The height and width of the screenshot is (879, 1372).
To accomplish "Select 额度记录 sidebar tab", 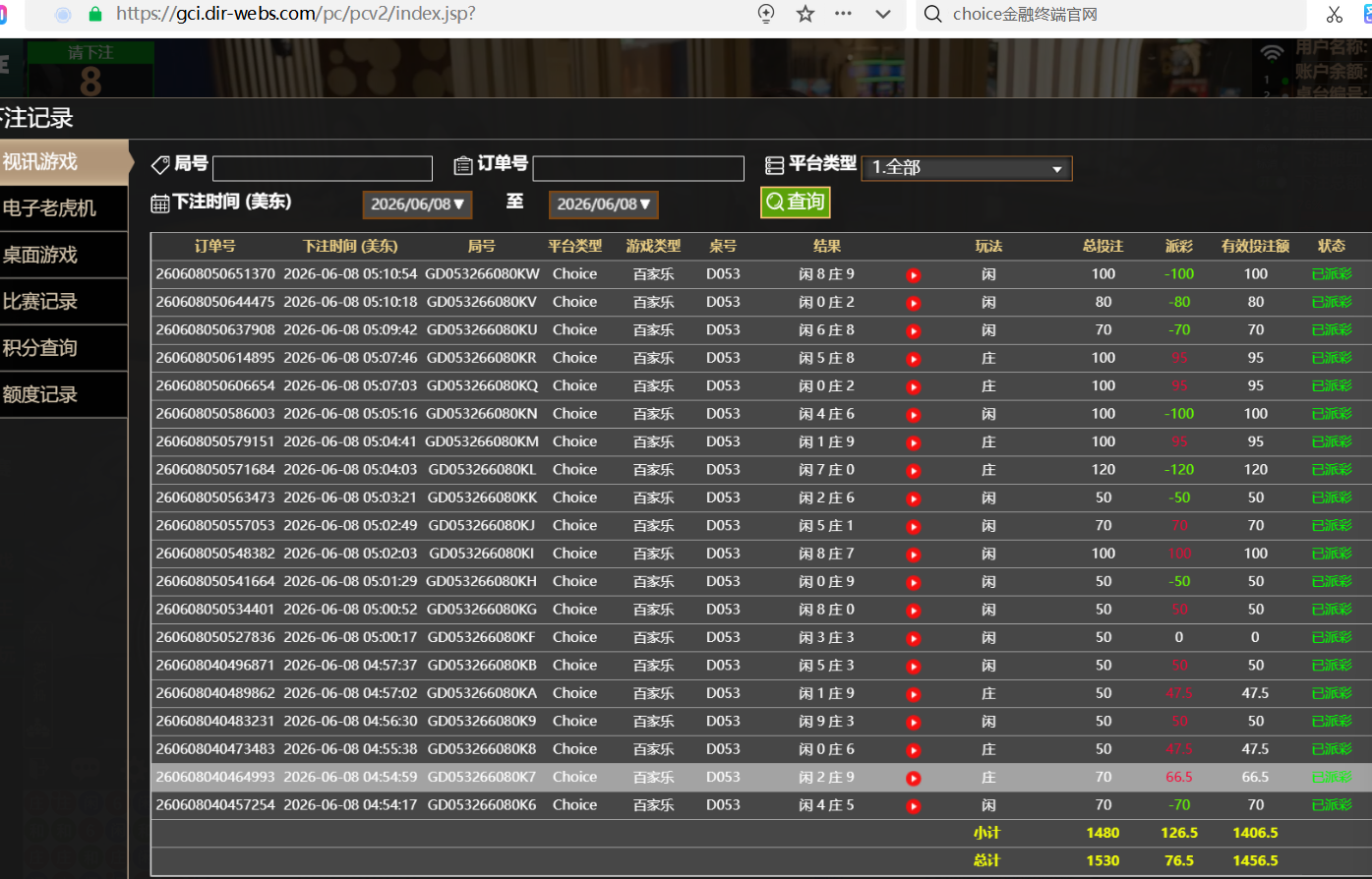I will pos(64,395).
